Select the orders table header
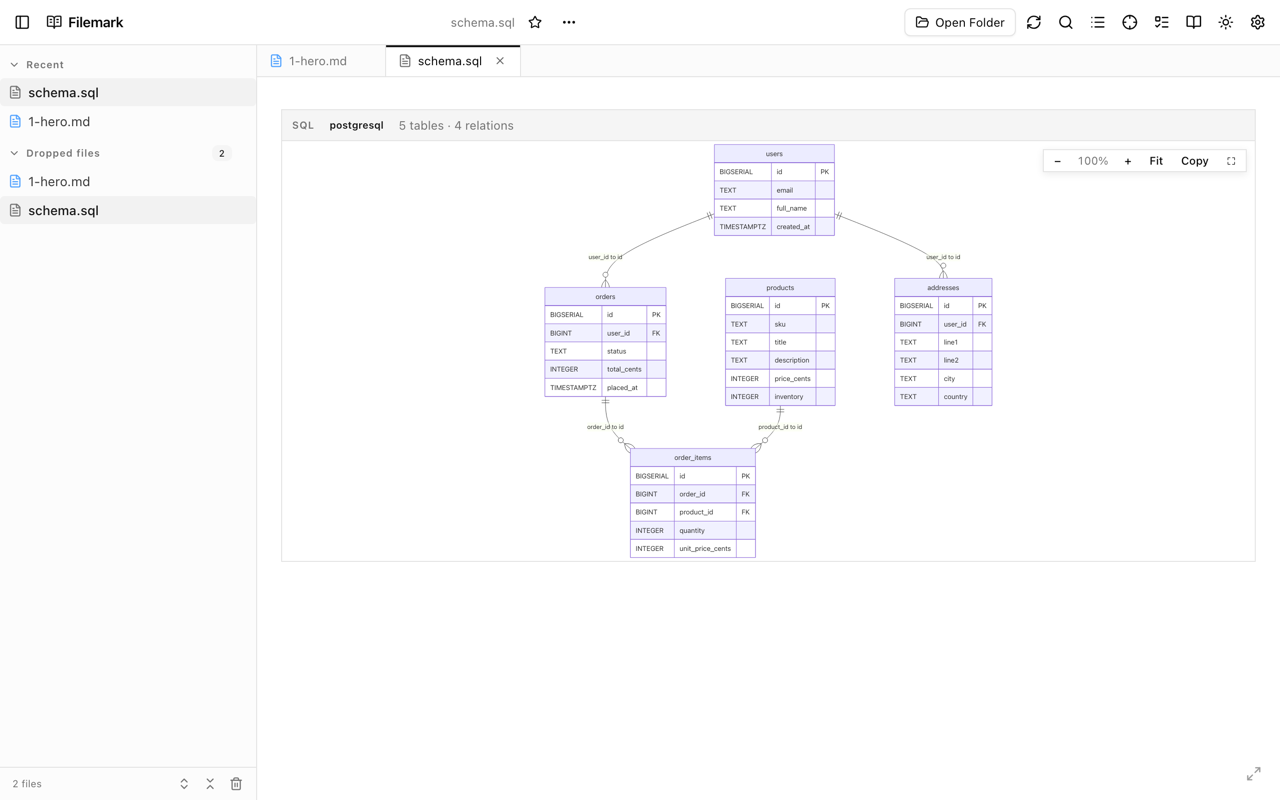Image resolution: width=1280 pixels, height=800 pixels. [x=605, y=297]
